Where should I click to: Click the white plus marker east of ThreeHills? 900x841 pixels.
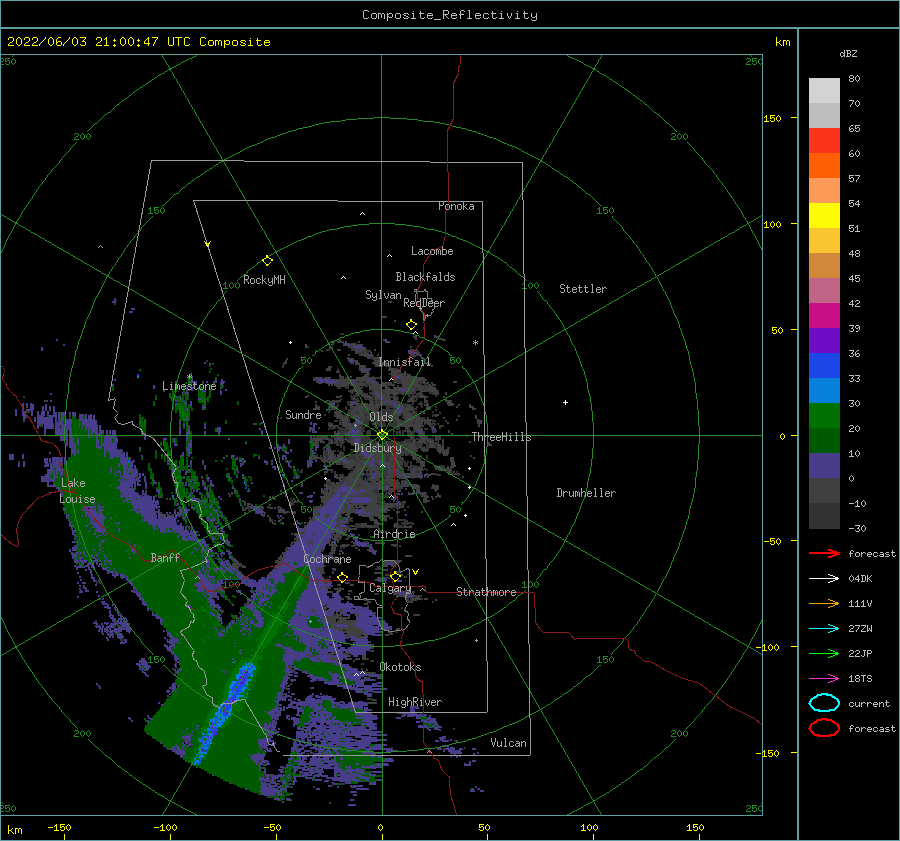coord(565,402)
